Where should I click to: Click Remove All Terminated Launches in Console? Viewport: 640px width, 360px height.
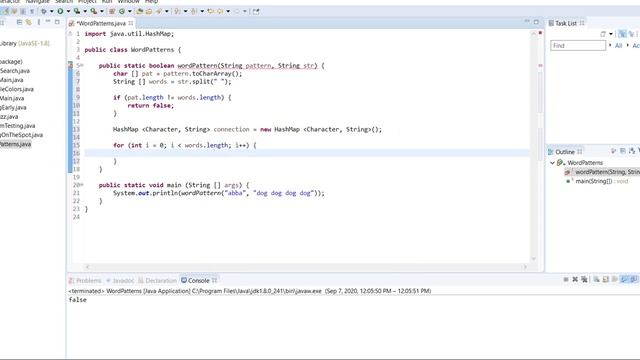click(584, 280)
